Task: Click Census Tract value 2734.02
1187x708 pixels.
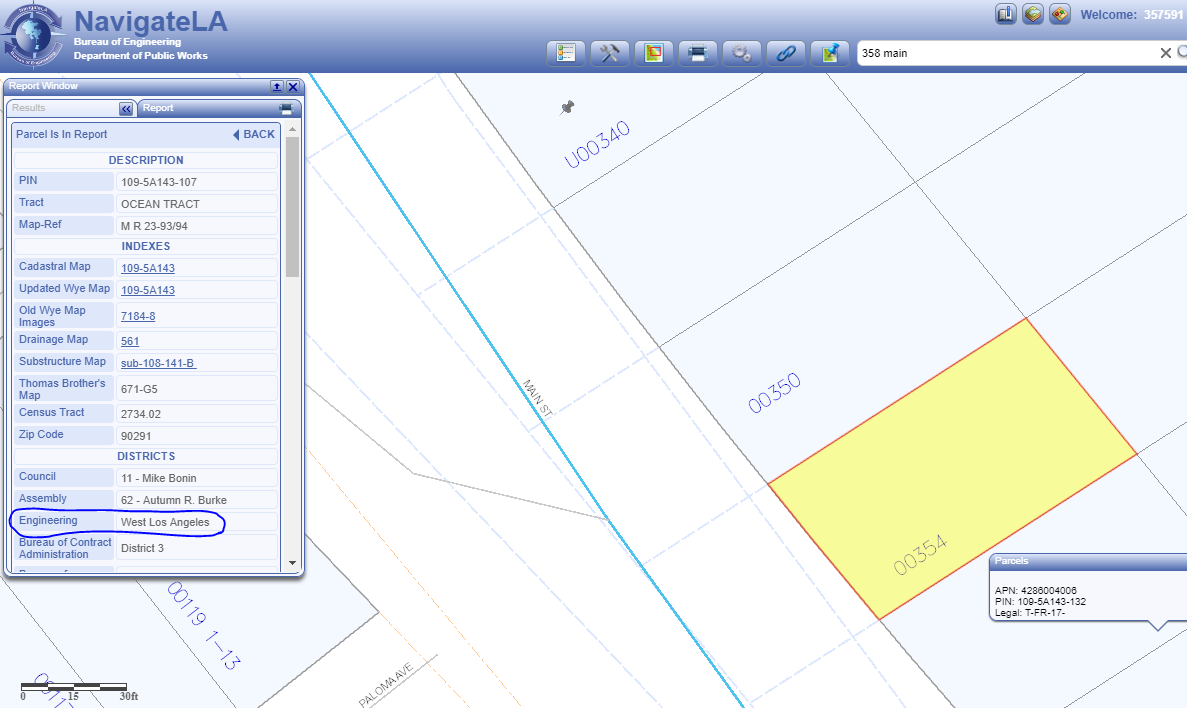Action: (141, 414)
